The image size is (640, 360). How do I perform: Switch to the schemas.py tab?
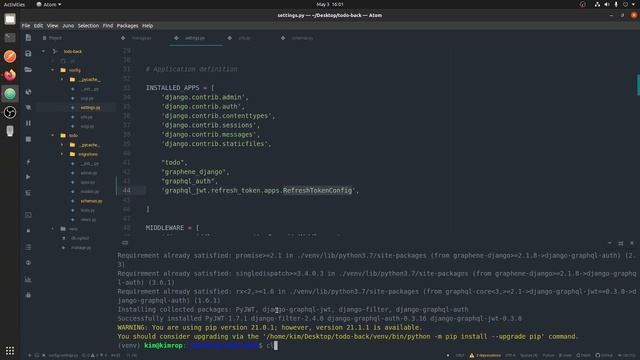pyautogui.click(x=302, y=38)
